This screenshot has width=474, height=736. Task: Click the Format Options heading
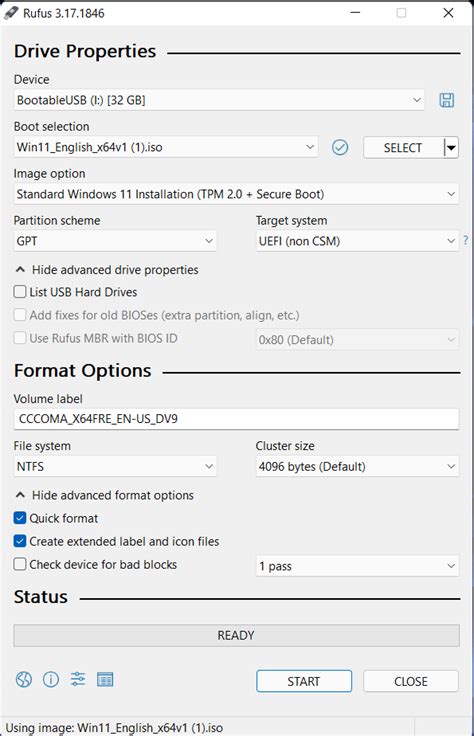[x=83, y=370]
